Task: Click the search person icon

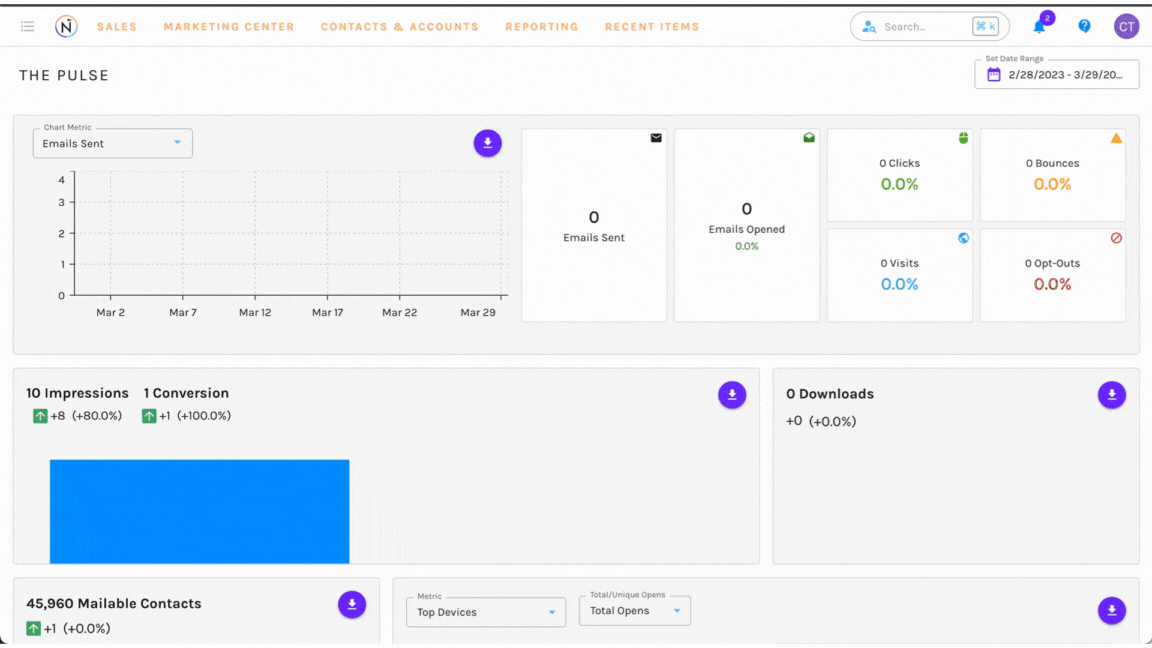Action: [x=869, y=26]
